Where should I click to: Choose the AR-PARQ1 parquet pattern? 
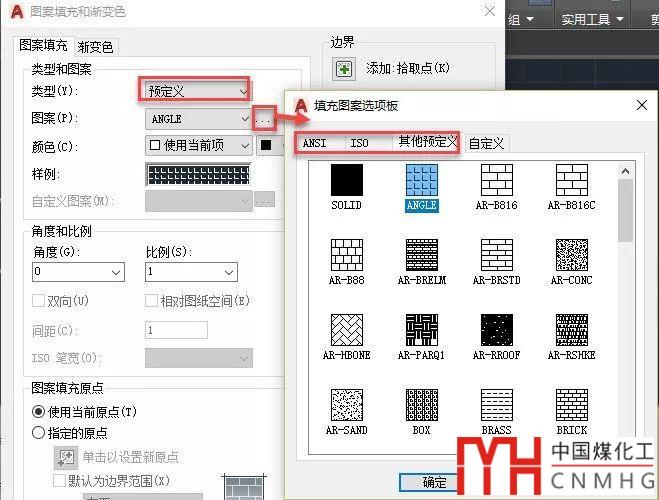point(422,330)
